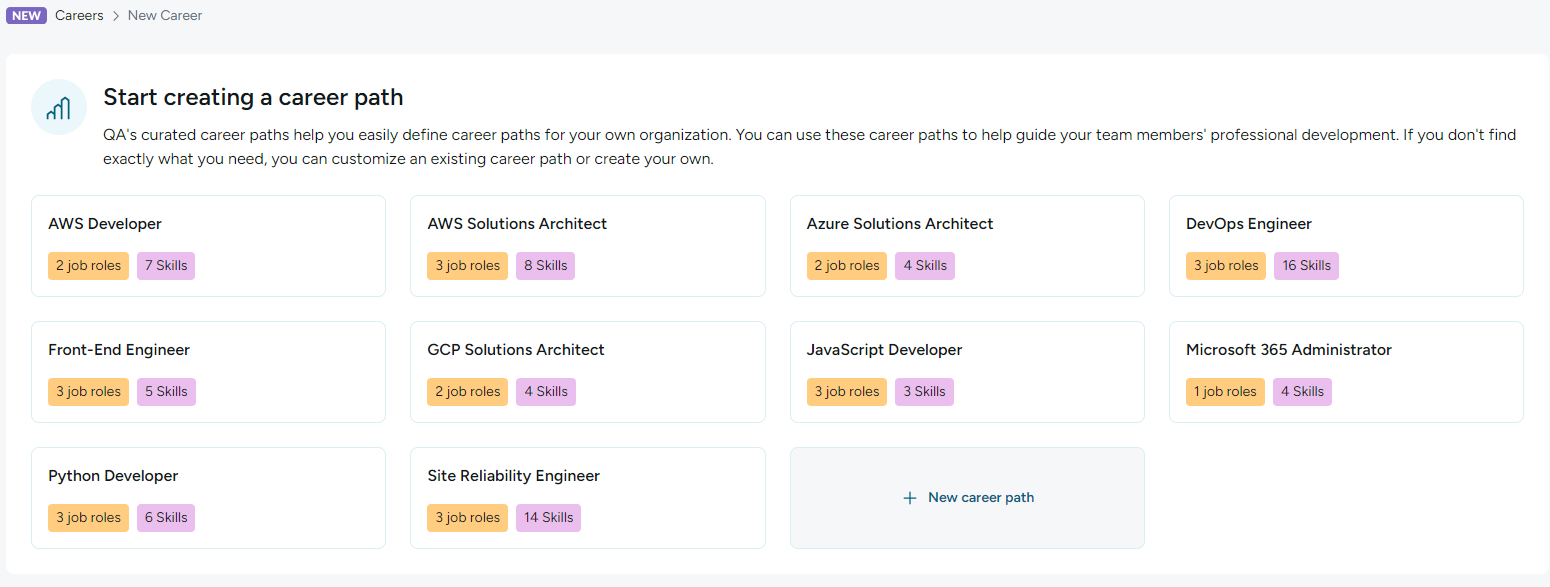Choose the DevOps Engineer career path
The width and height of the screenshot is (1550, 587).
[1346, 246]
